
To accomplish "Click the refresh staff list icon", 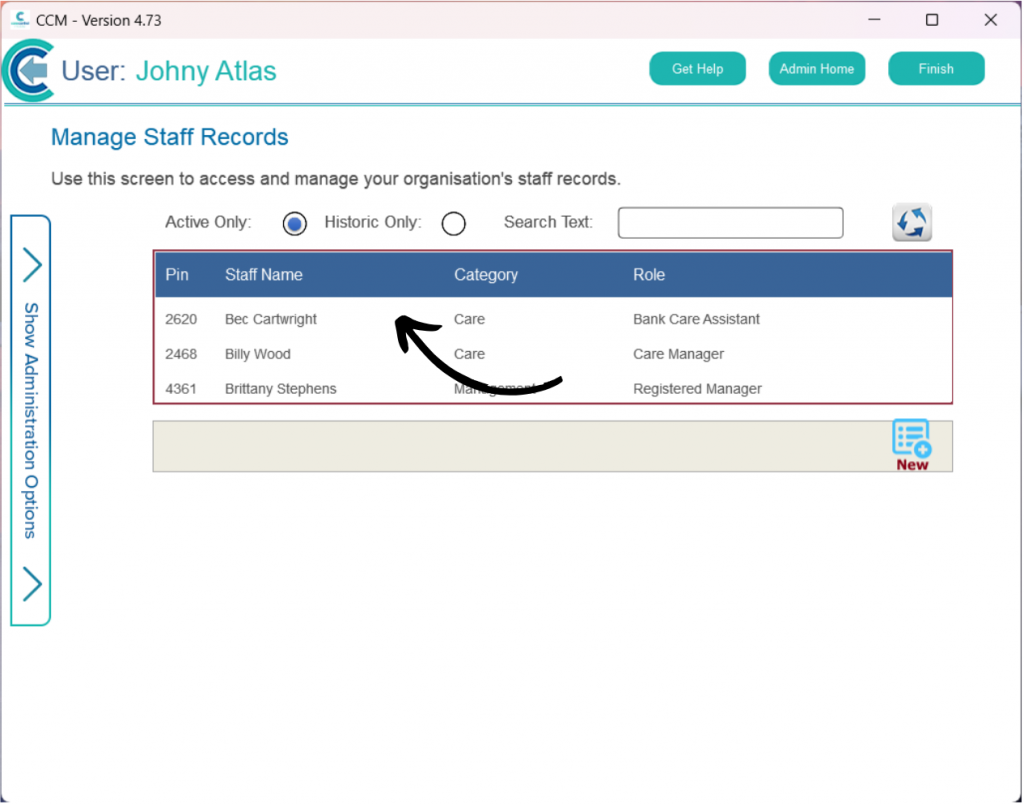I will click(912, 223).
